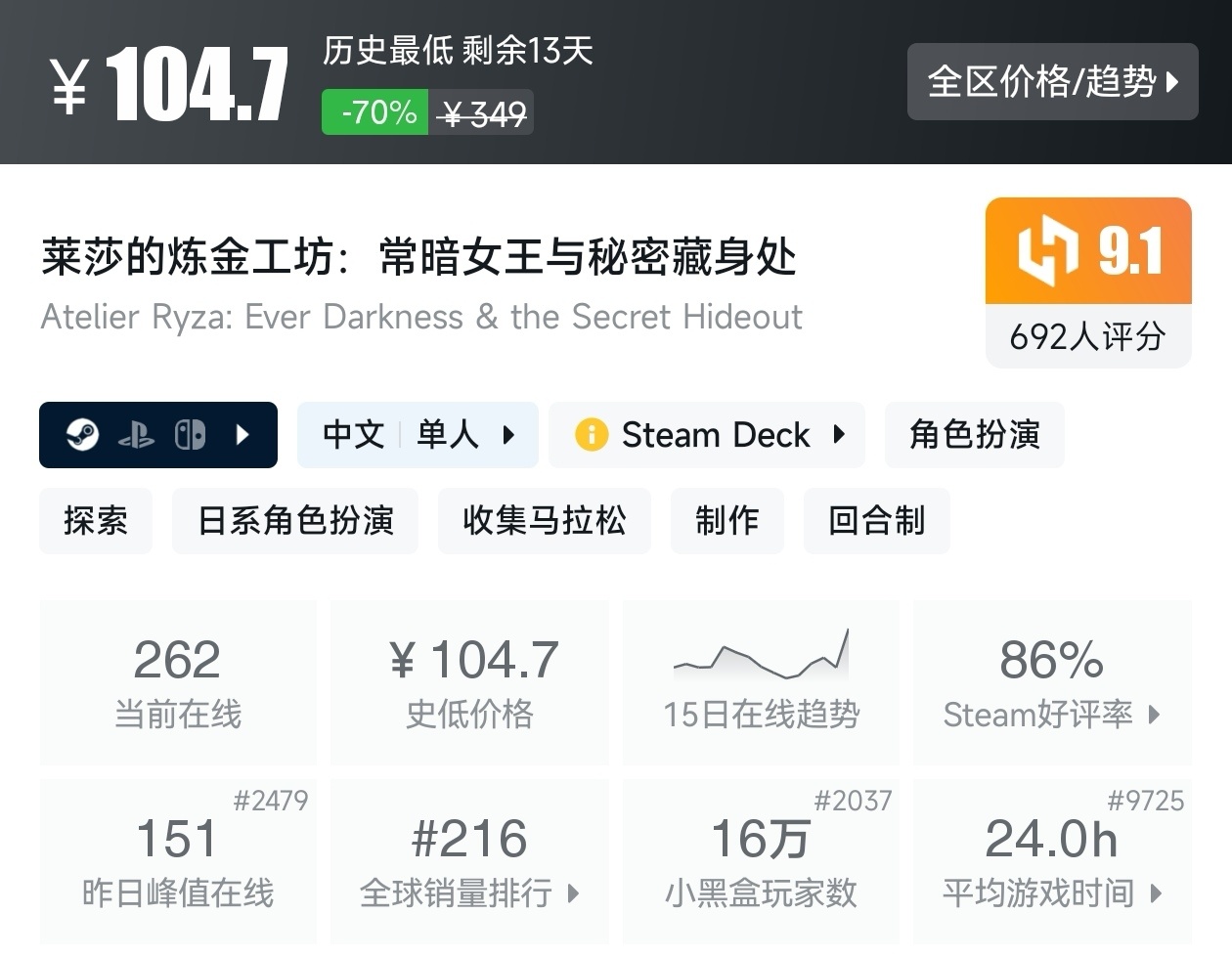
Task: Click the 单人 single-player label
Action: point(448,434)
